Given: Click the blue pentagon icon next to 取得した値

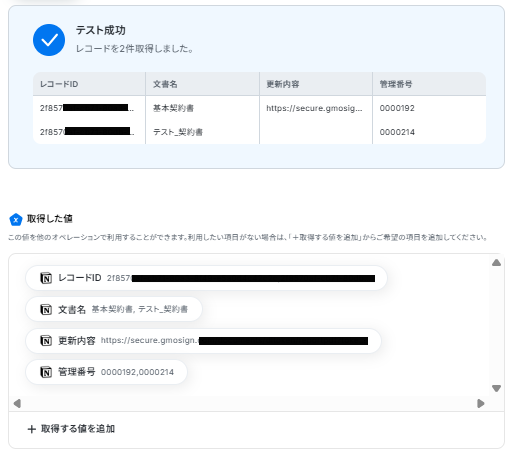Looking at the screenshot, I should (16, 219).
